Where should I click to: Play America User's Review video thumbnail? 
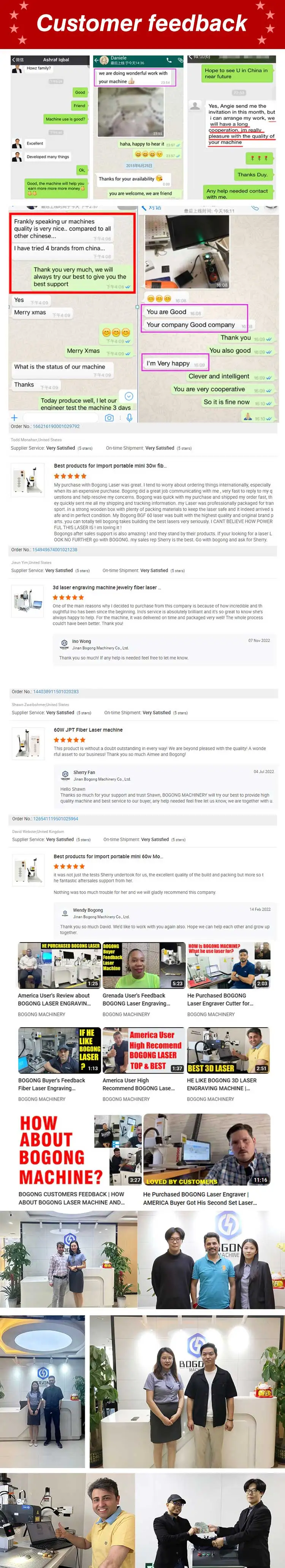[x=60, y=965]
